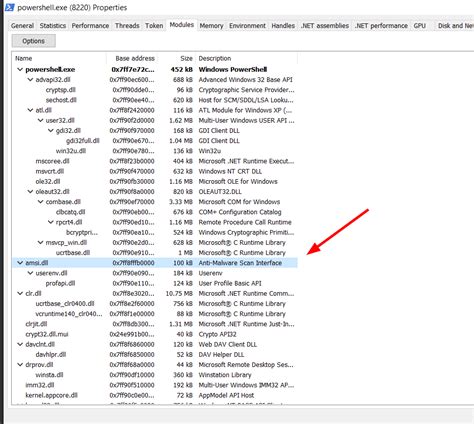474x424 pixels.
Task: Collapse the amsi.dll tree node
Action: tap(20, 263)
